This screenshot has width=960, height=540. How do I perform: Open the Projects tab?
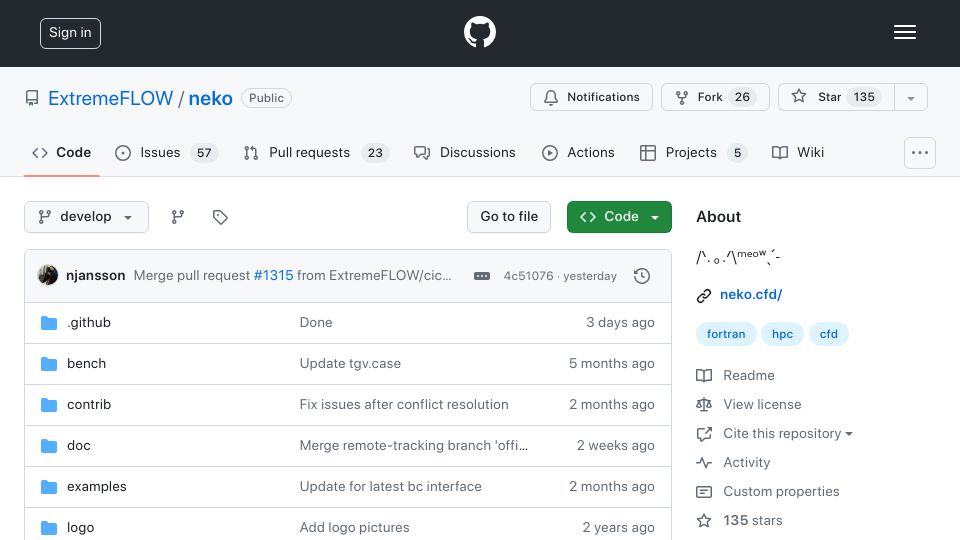click(x=692, y=152)
